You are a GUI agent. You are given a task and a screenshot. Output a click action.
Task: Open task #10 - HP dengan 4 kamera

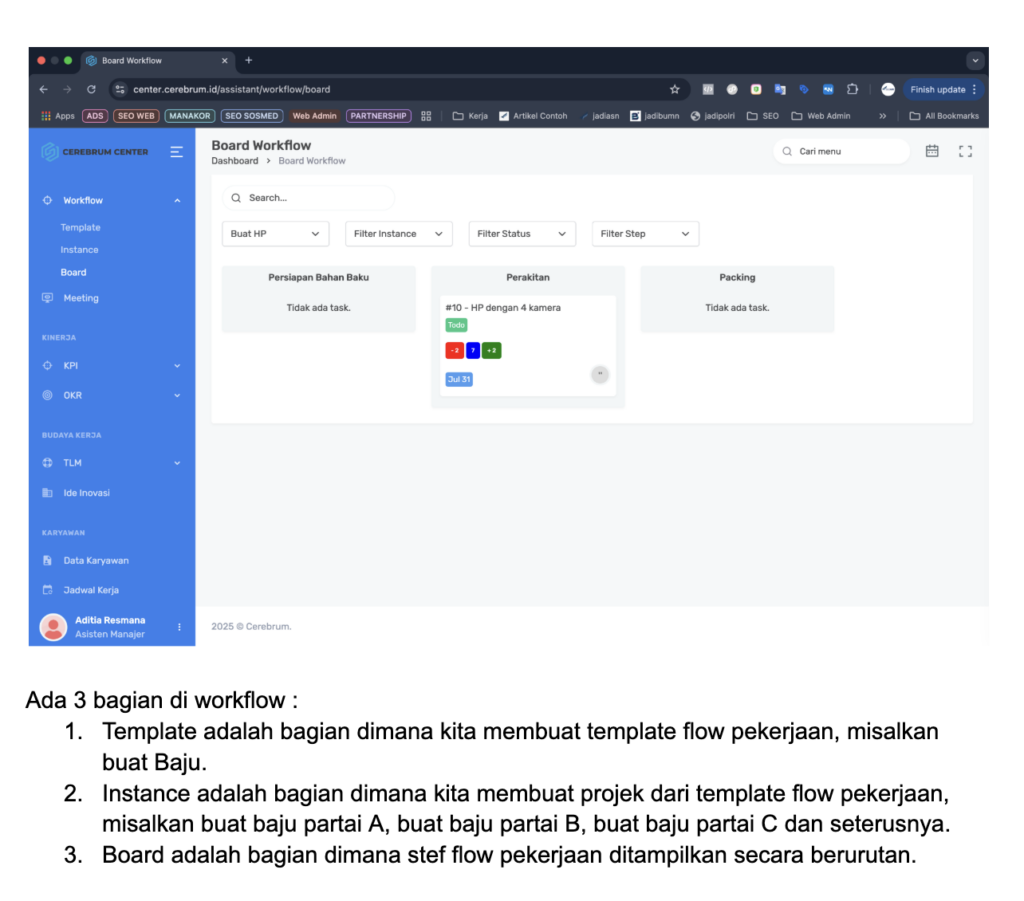[x=503, y=308]
